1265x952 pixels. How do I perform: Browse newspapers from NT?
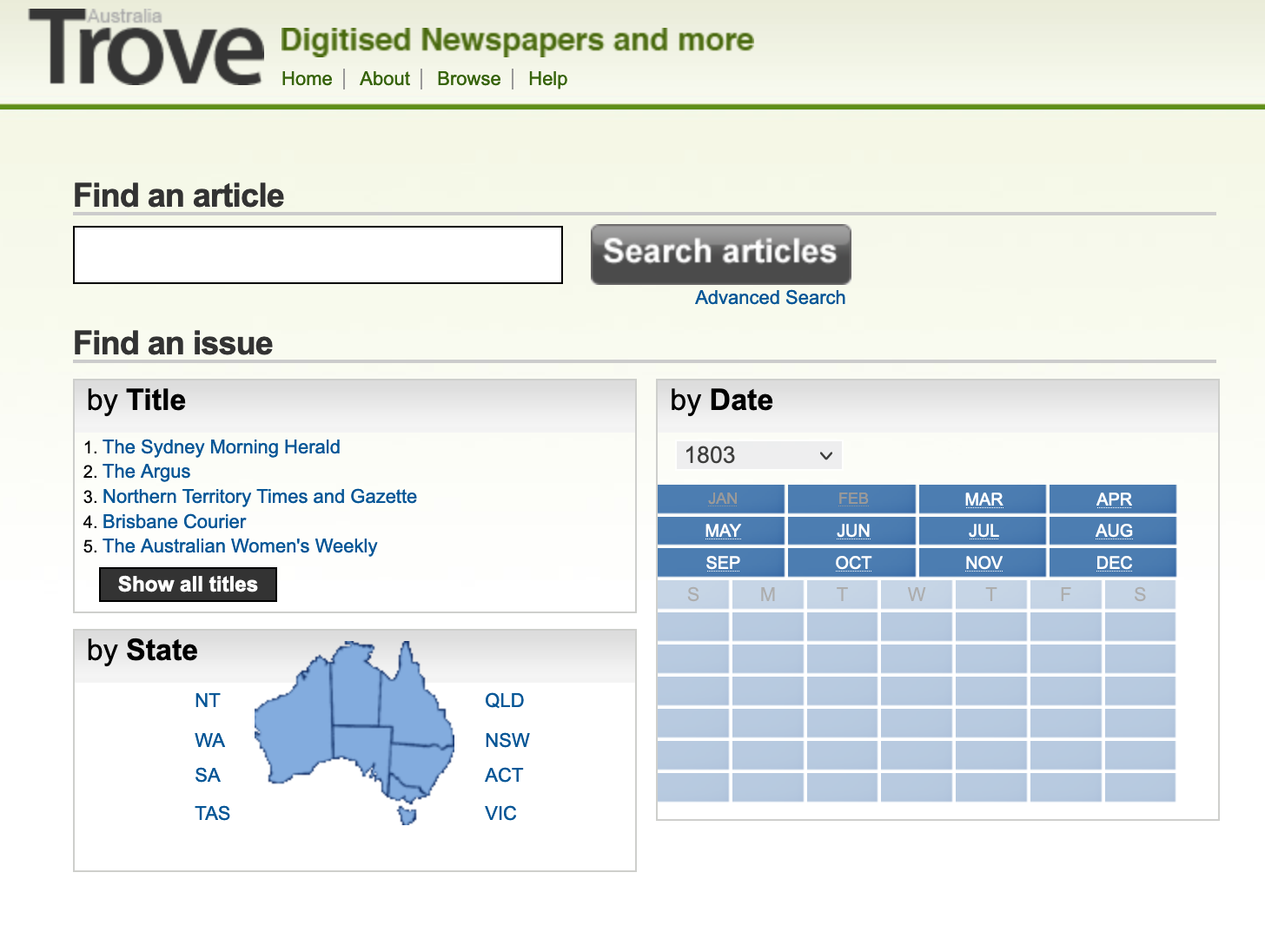coord(208,701)
